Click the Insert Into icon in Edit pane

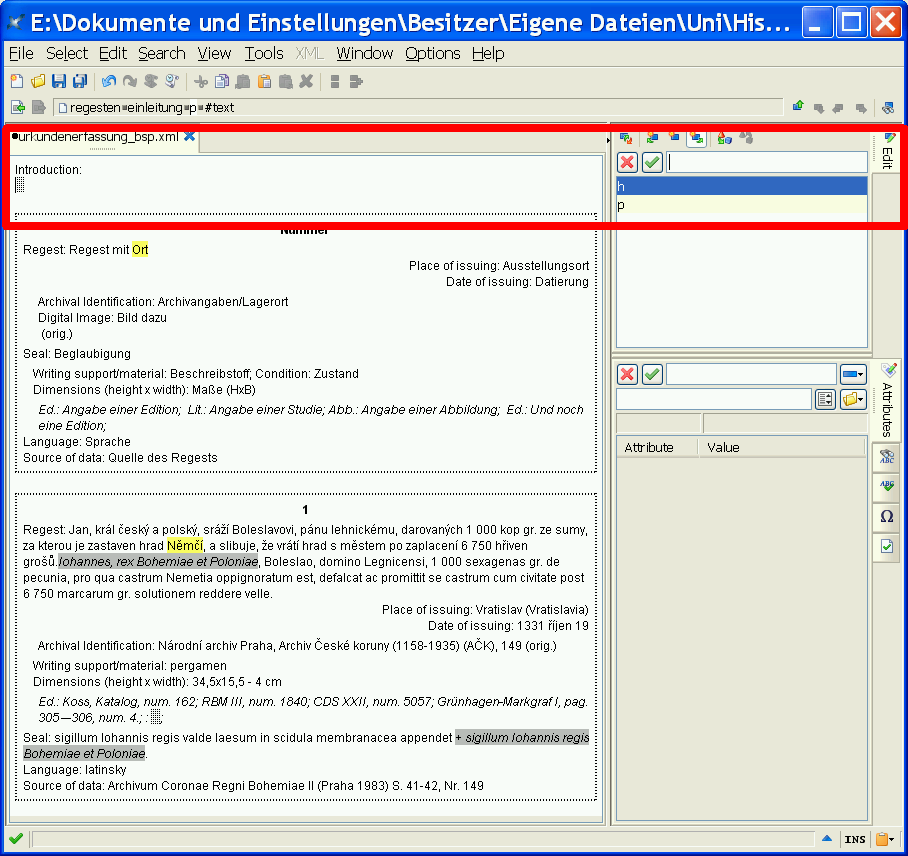point(674,138)
